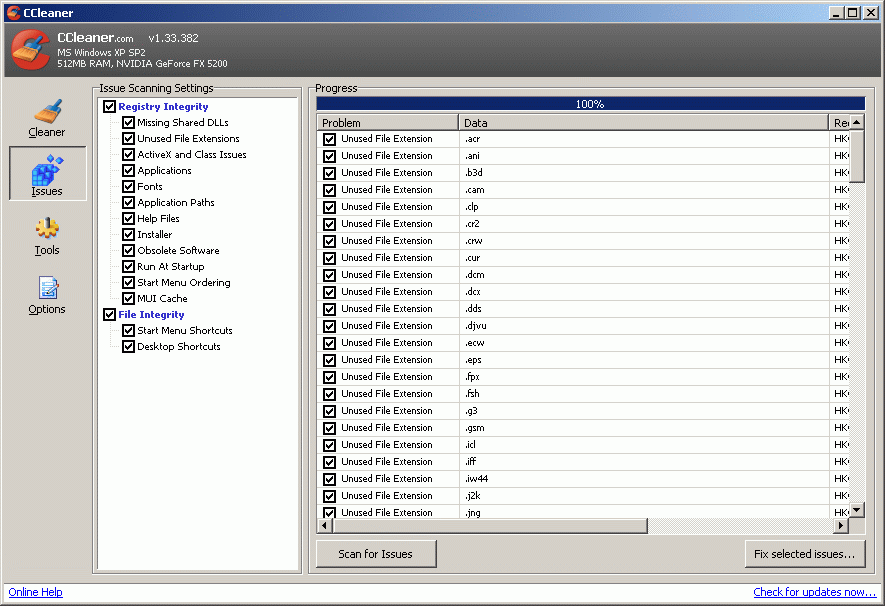Click the v1.33.382 version text

coord(173,38)
